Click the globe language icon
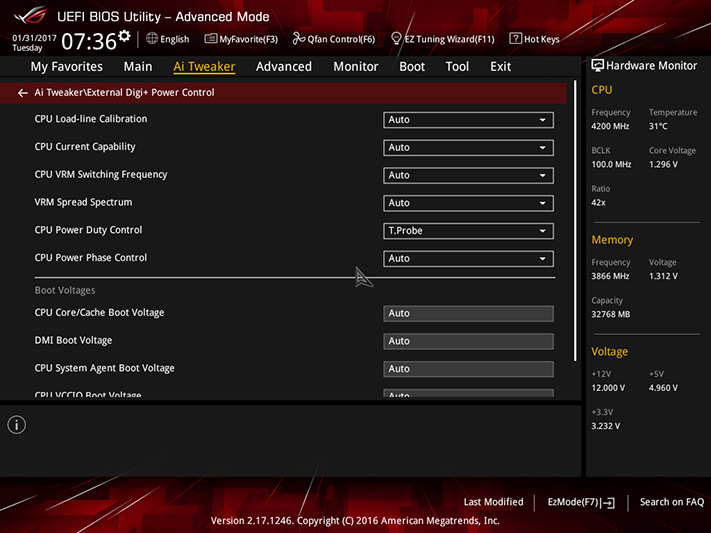The height and width of the screenshot is (533, 711). point(152,39)
